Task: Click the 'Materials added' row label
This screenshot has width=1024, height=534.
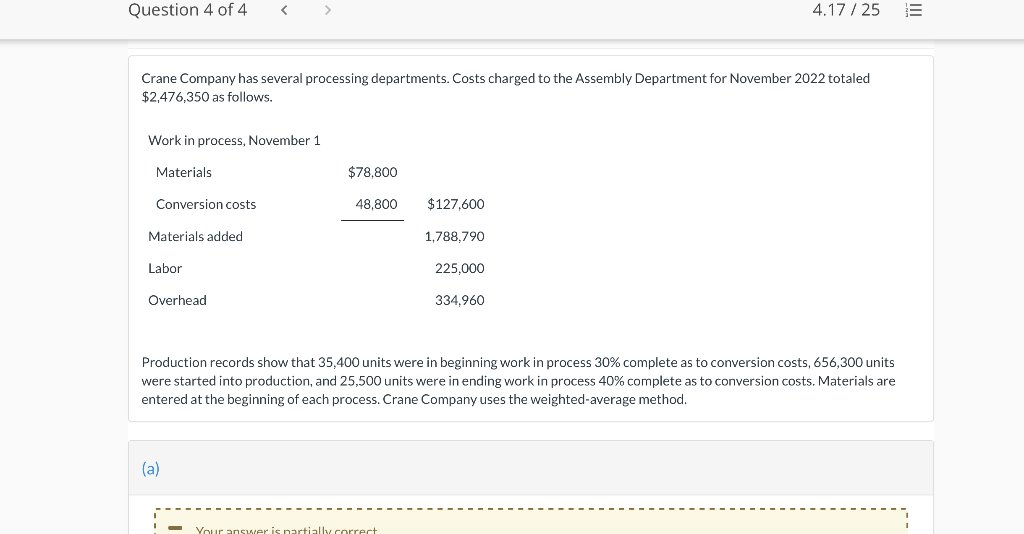Action: pyautogui.click(x=195, y=236)
